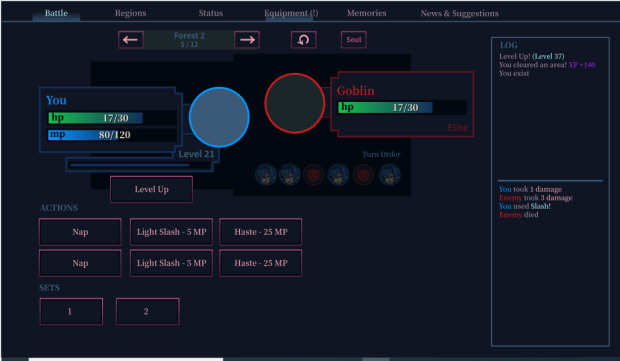Click second player portrait in turn order
This screenshot has height=361, width=620.
290,174
